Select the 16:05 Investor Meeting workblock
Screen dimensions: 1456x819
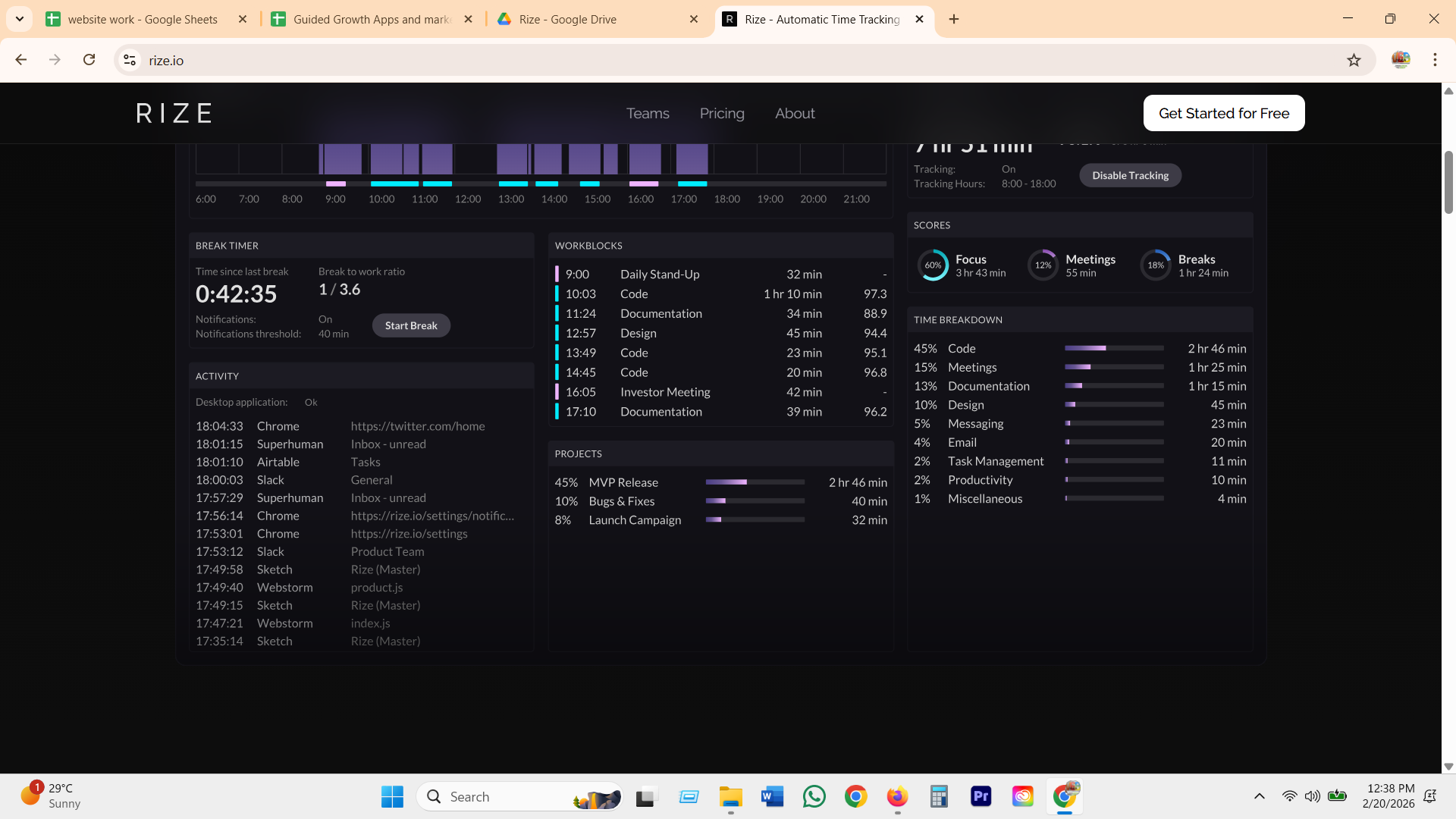pos(720,392)
